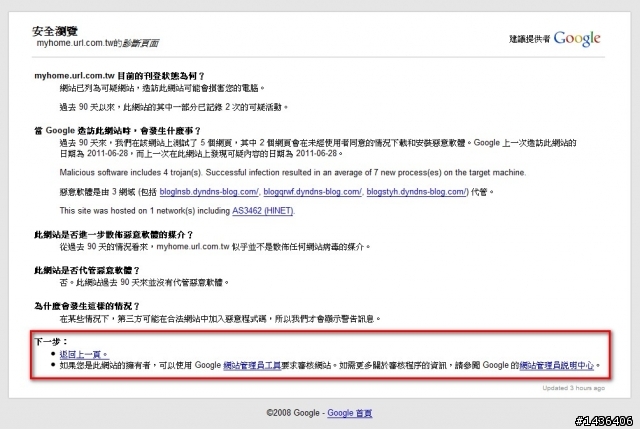Image resolution: width=640 pixels, height=429 pixels.
Task: Click the sentence 網站已列為可疑網站
Action: click(x=162, y=88)
